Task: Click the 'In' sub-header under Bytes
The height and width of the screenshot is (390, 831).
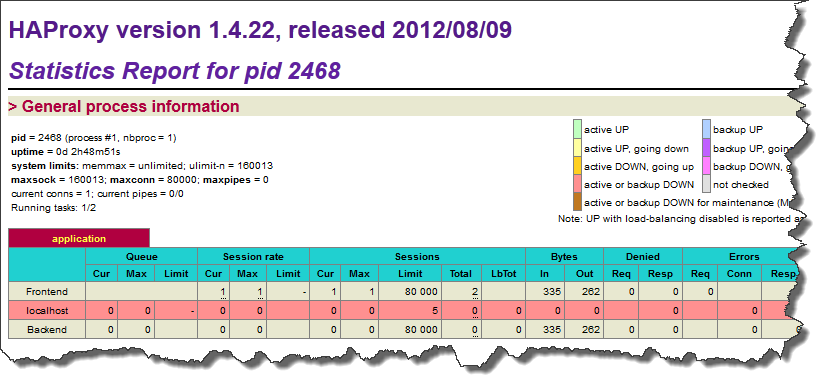Action: coord(545,273)
